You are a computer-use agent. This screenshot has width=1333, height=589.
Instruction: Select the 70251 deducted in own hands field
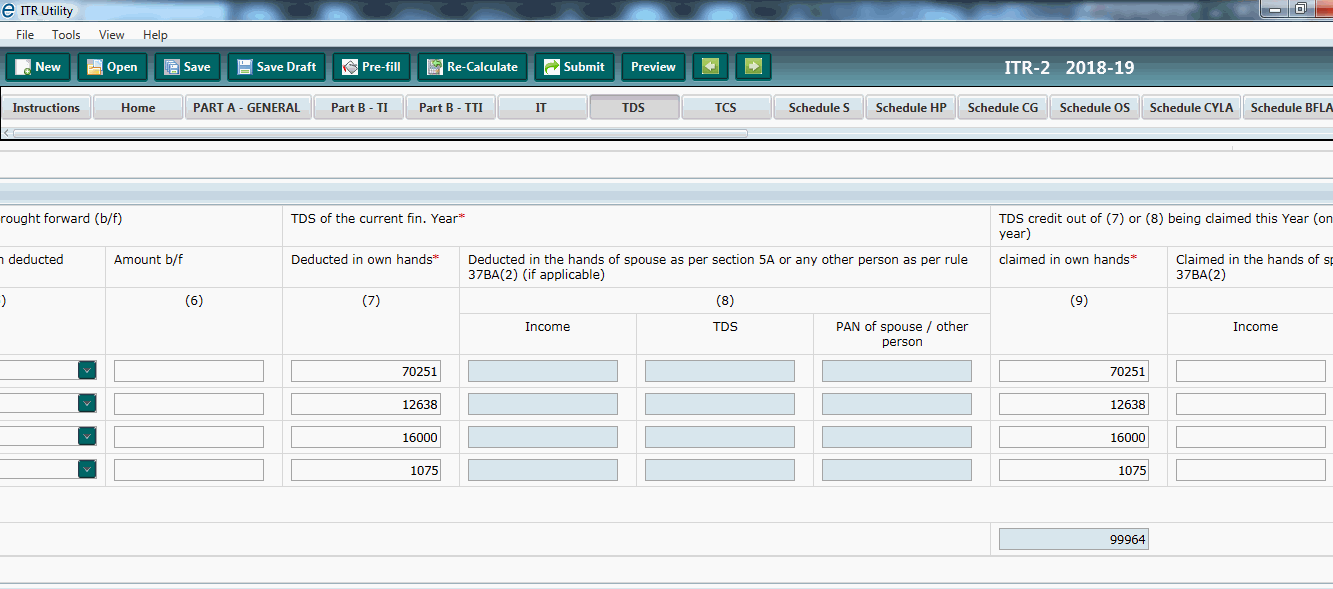365,371
